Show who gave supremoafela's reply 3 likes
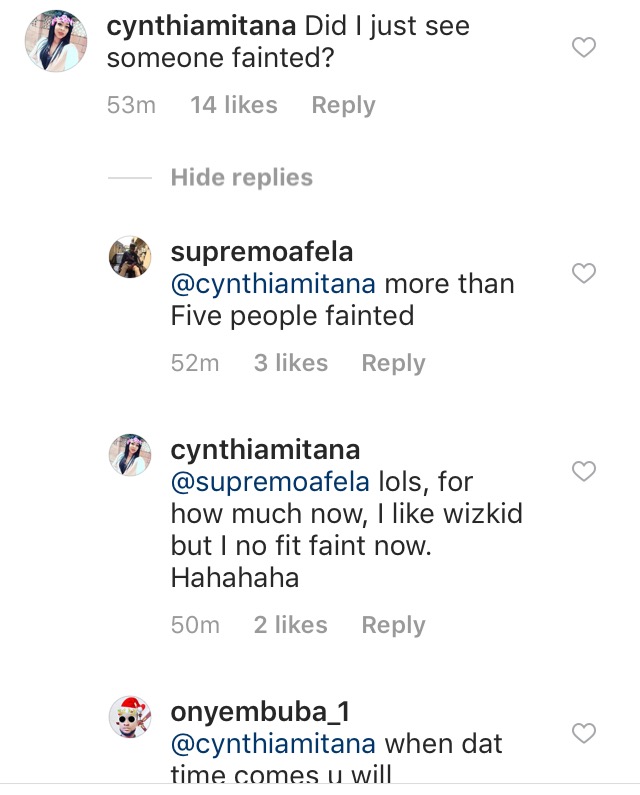This screenshot has height=795, width=640. click(x=290, y=364)
